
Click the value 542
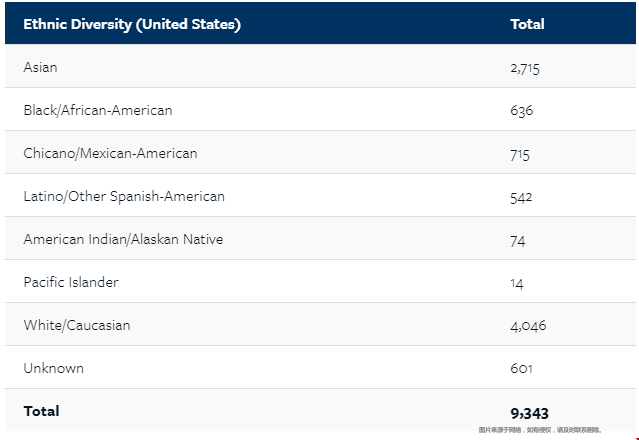(x=521, y=197)
